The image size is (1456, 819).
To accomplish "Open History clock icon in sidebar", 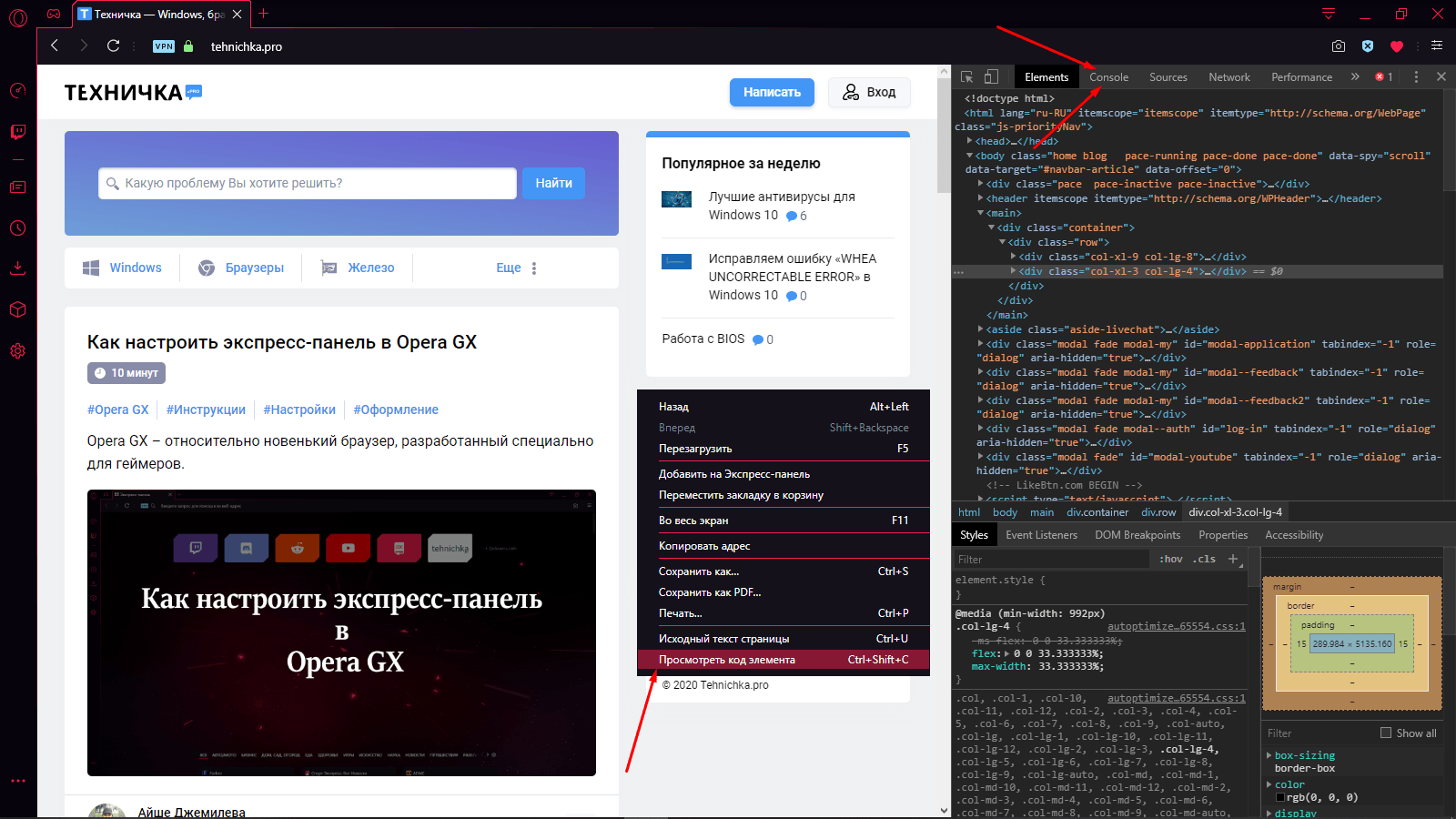I will pos(17,228).
